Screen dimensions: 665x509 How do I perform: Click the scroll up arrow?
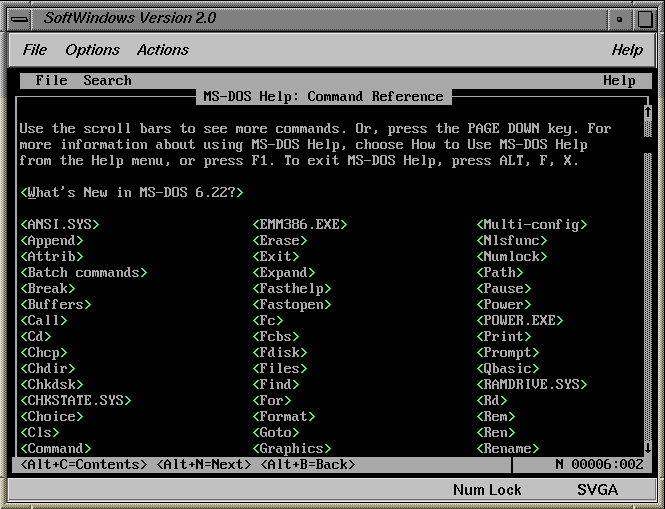pos(648,112)
